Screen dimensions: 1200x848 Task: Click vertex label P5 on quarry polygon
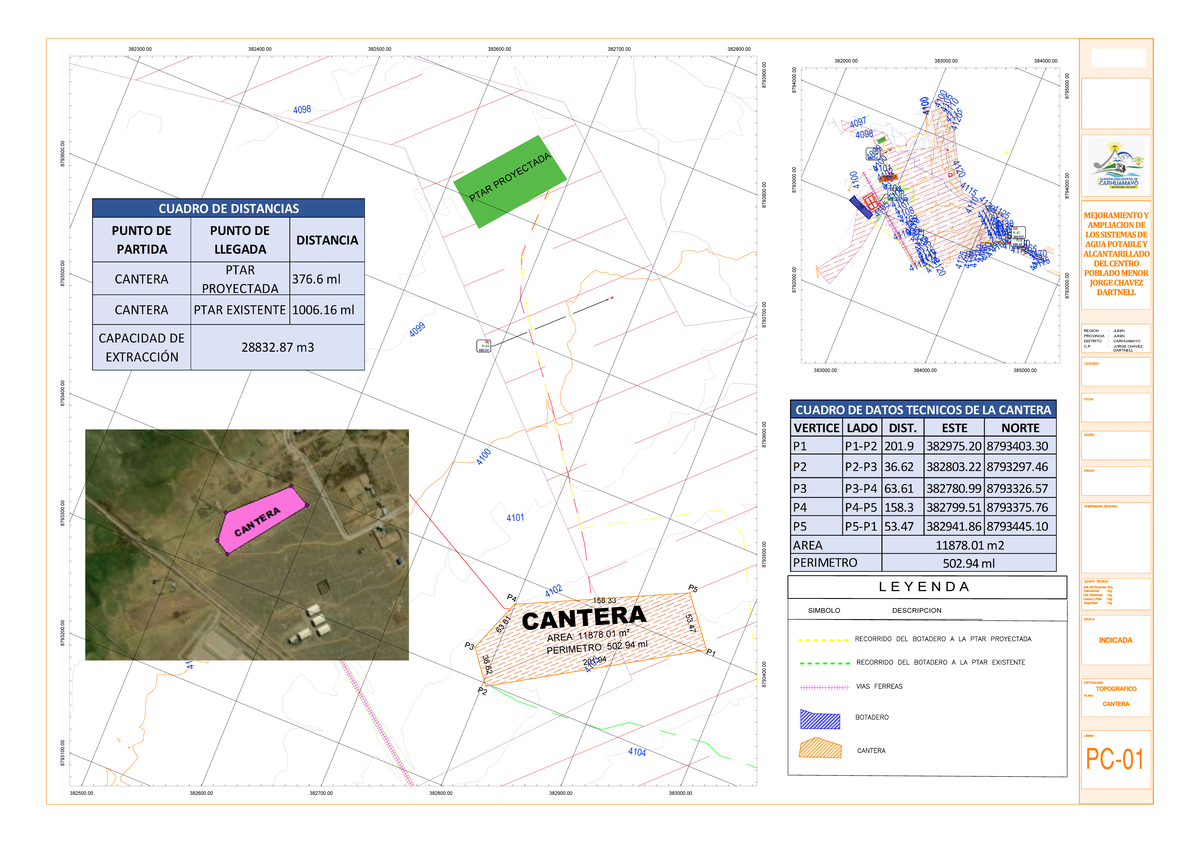click(x=693, y=587)
